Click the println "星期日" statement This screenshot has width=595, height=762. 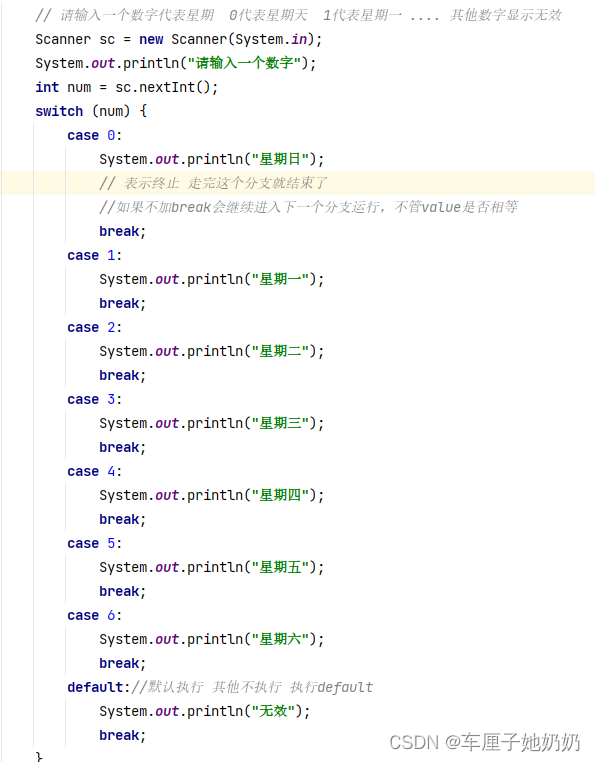click(x=211, y=159)
